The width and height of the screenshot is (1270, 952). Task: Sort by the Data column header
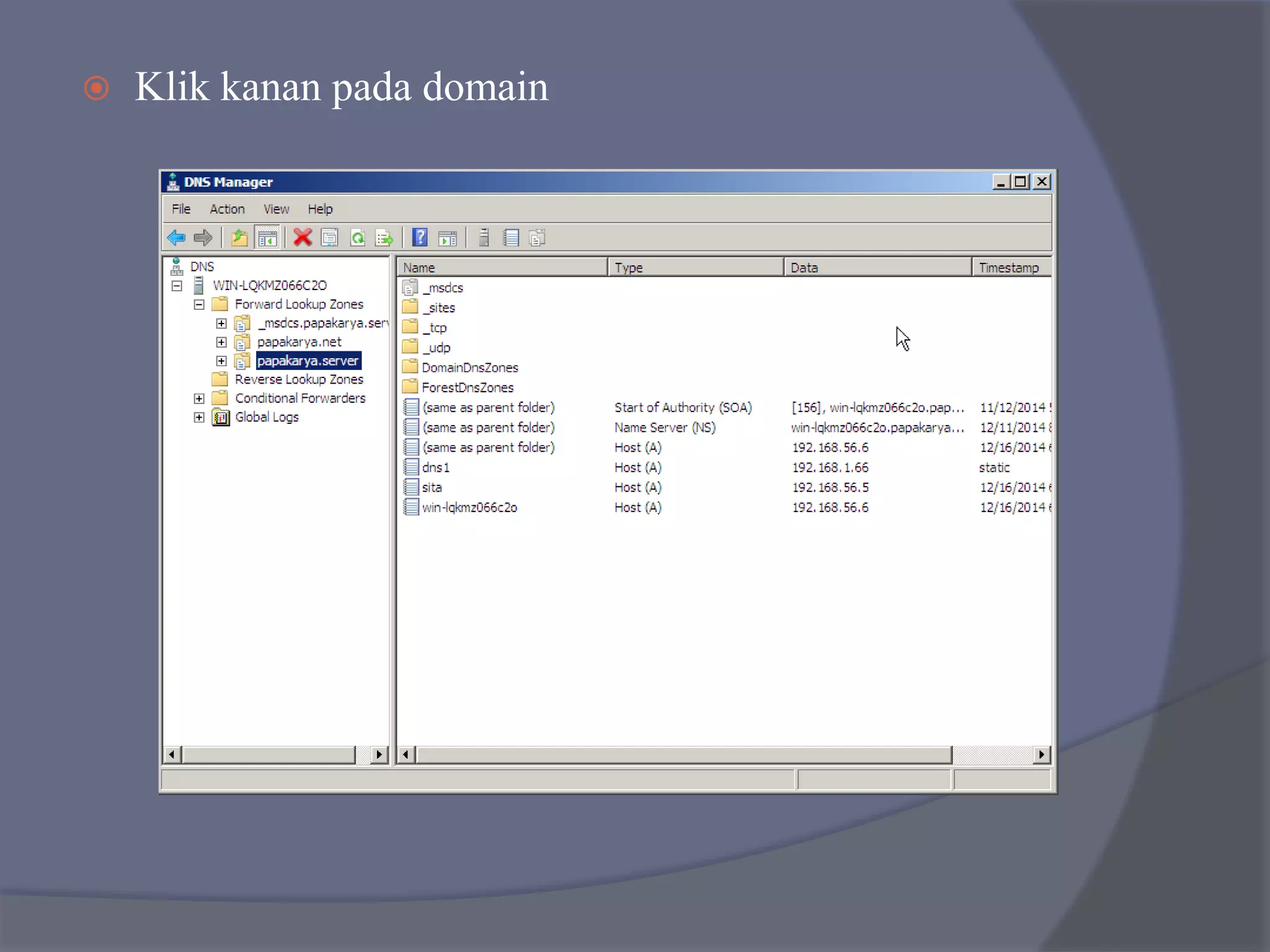877,267
